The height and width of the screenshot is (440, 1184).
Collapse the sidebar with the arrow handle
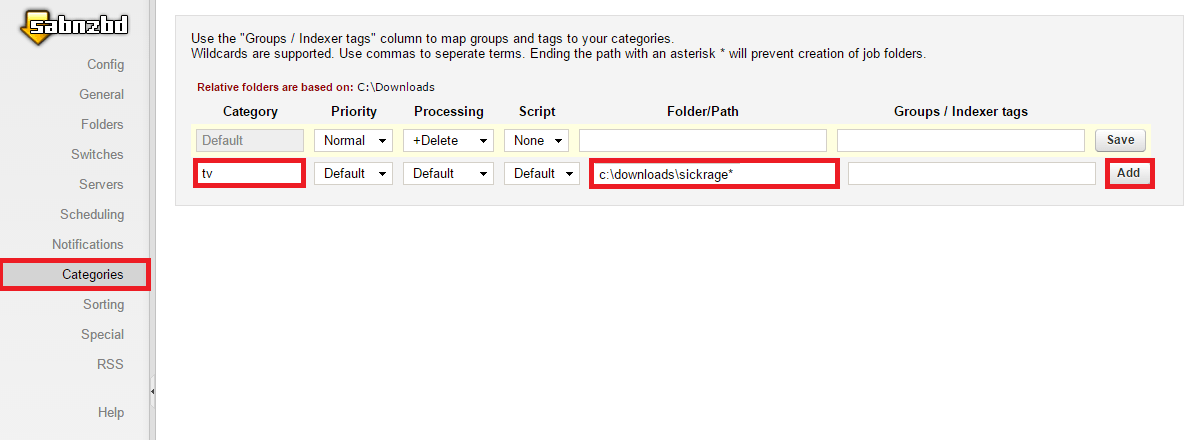(x=152, y=391)
